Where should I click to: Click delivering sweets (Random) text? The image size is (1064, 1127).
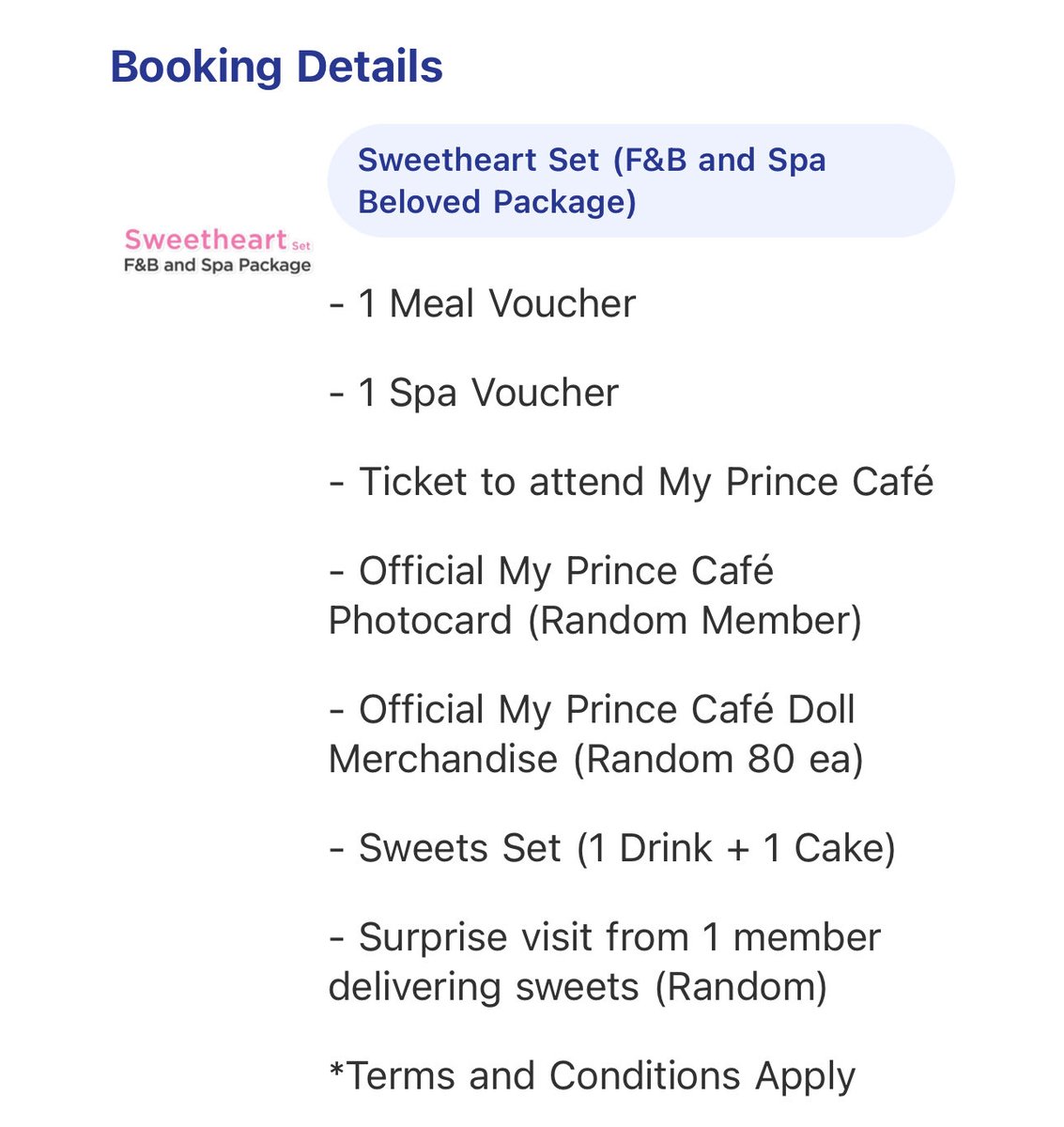click(578, 987)
